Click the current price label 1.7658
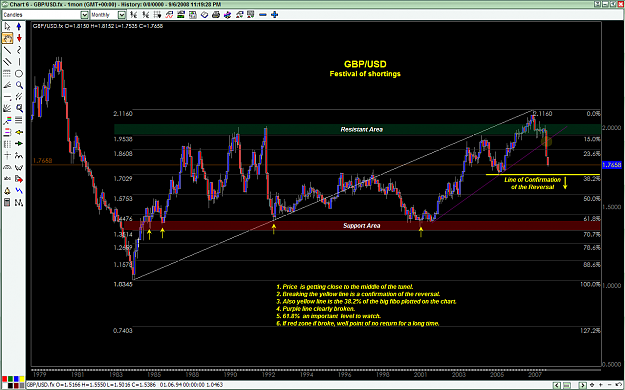The height and width of the screenshot is (390, 625). [x=611, y=165]
